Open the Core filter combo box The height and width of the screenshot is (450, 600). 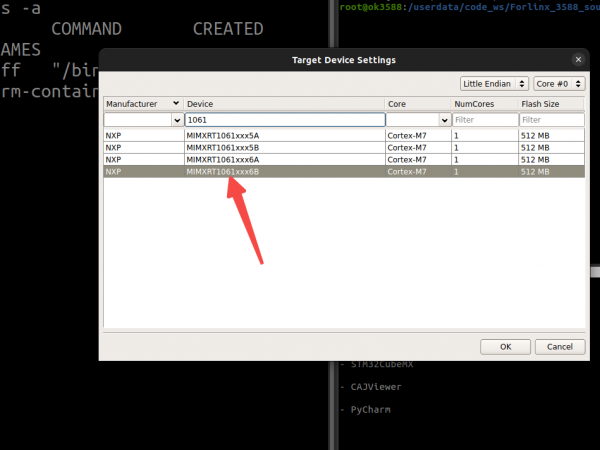(x=417, y=119)
